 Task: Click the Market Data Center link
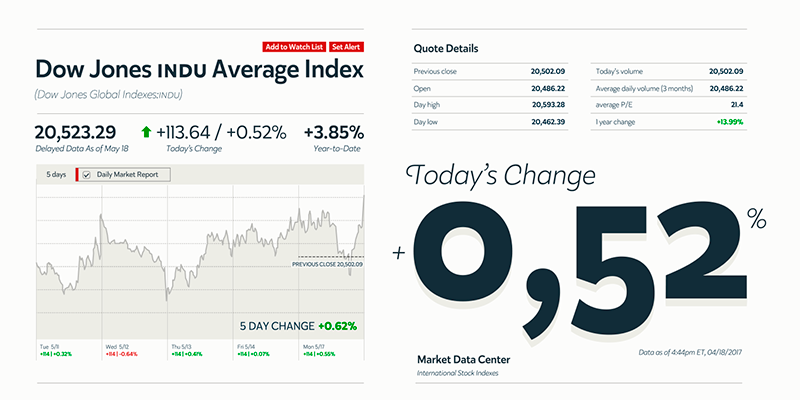pyautogui.click(x=463, y=359)
